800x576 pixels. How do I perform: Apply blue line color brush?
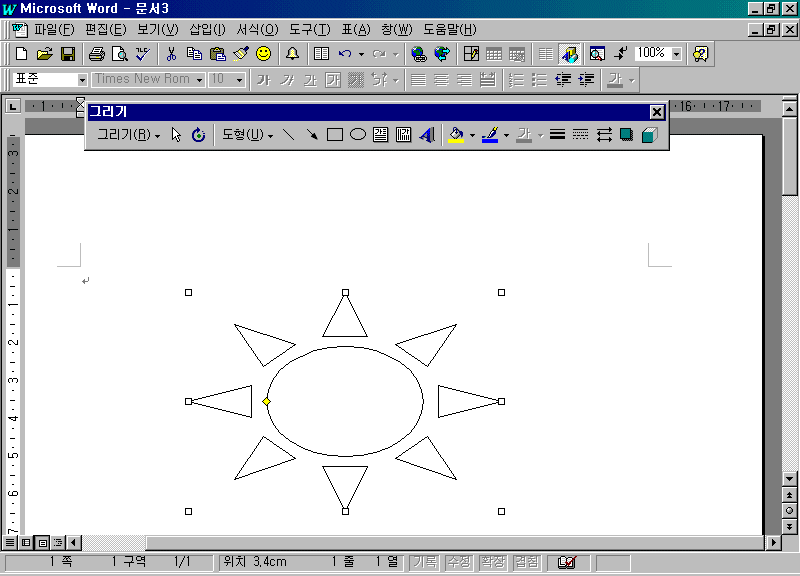pyautogui.click(x=490, y=135)
